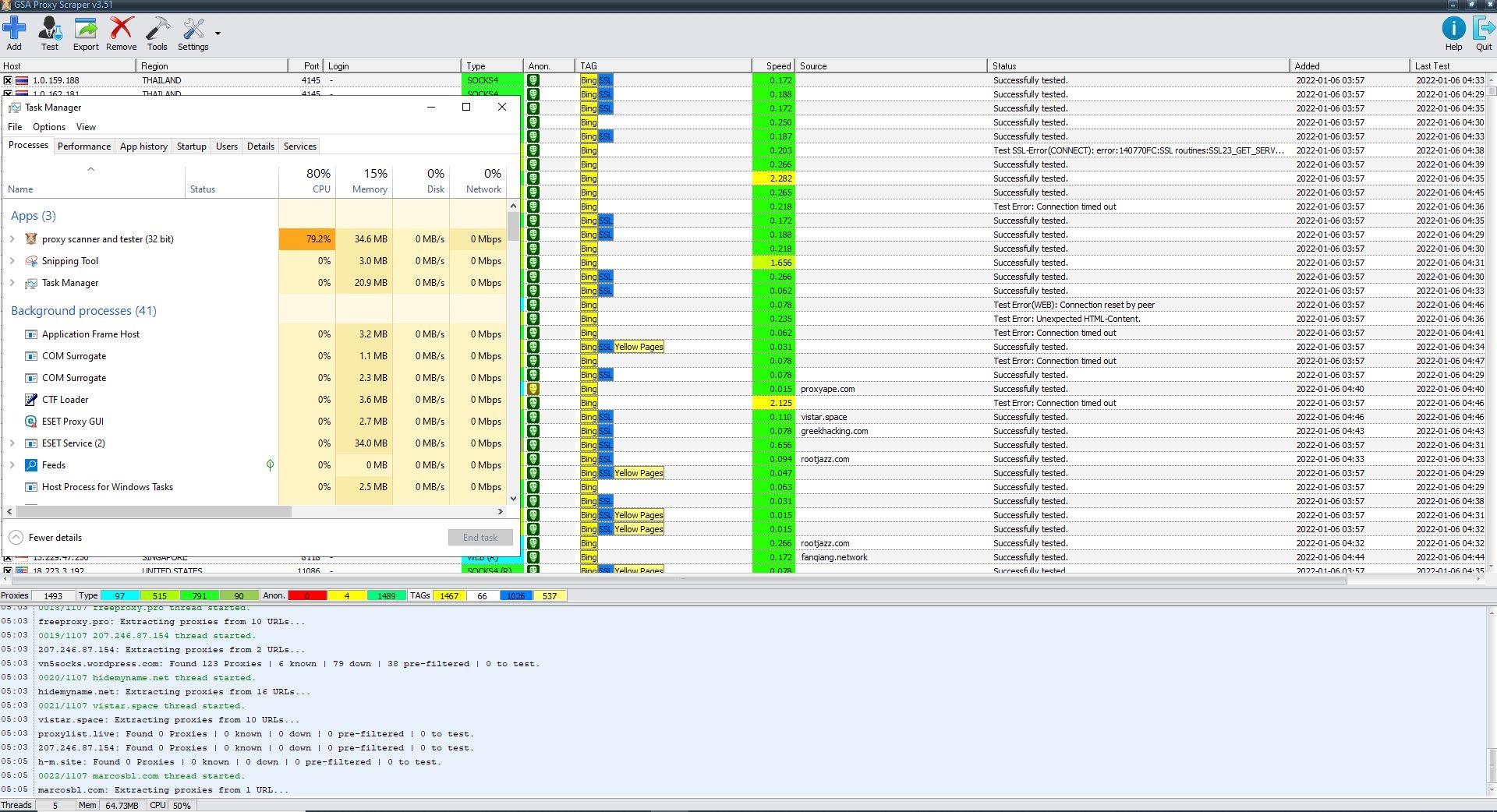Open the Settings toolbar icon

(x=193, y=34)
